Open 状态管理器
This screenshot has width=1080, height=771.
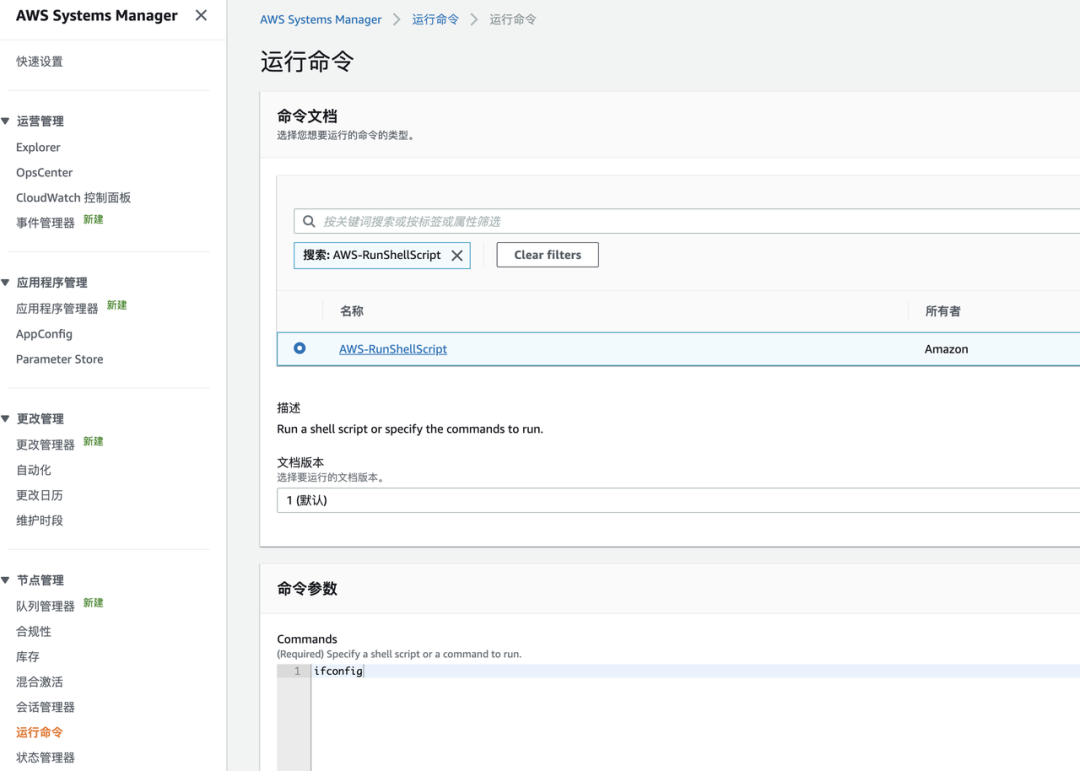coord(45,758)
